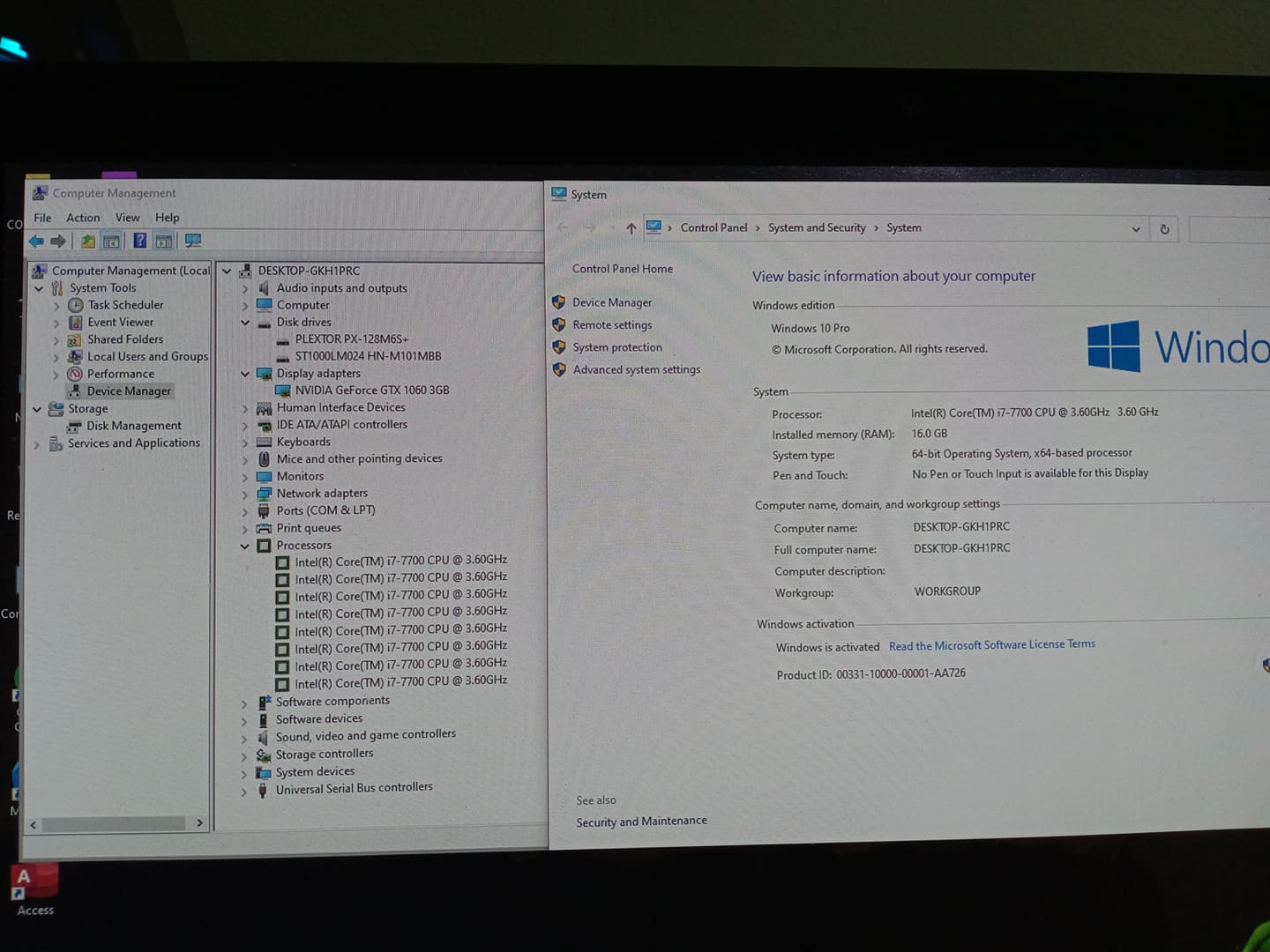The width and height of the screenshot is (1270, 952).
Task: Open System protection link
Action: click(x=617, y=347)
